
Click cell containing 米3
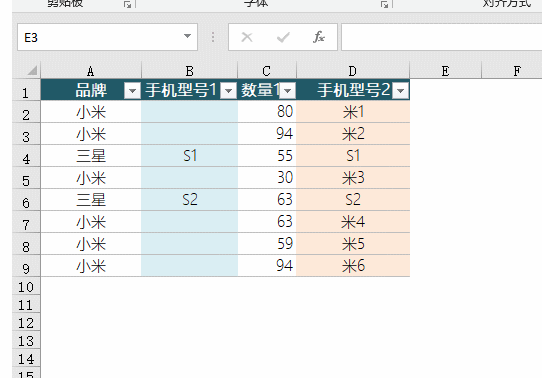click(x=353, y=178)
